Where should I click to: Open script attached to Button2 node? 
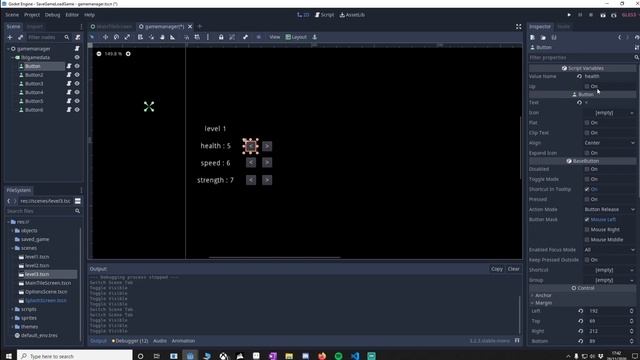pyautogui.click(x=69, y=75)
